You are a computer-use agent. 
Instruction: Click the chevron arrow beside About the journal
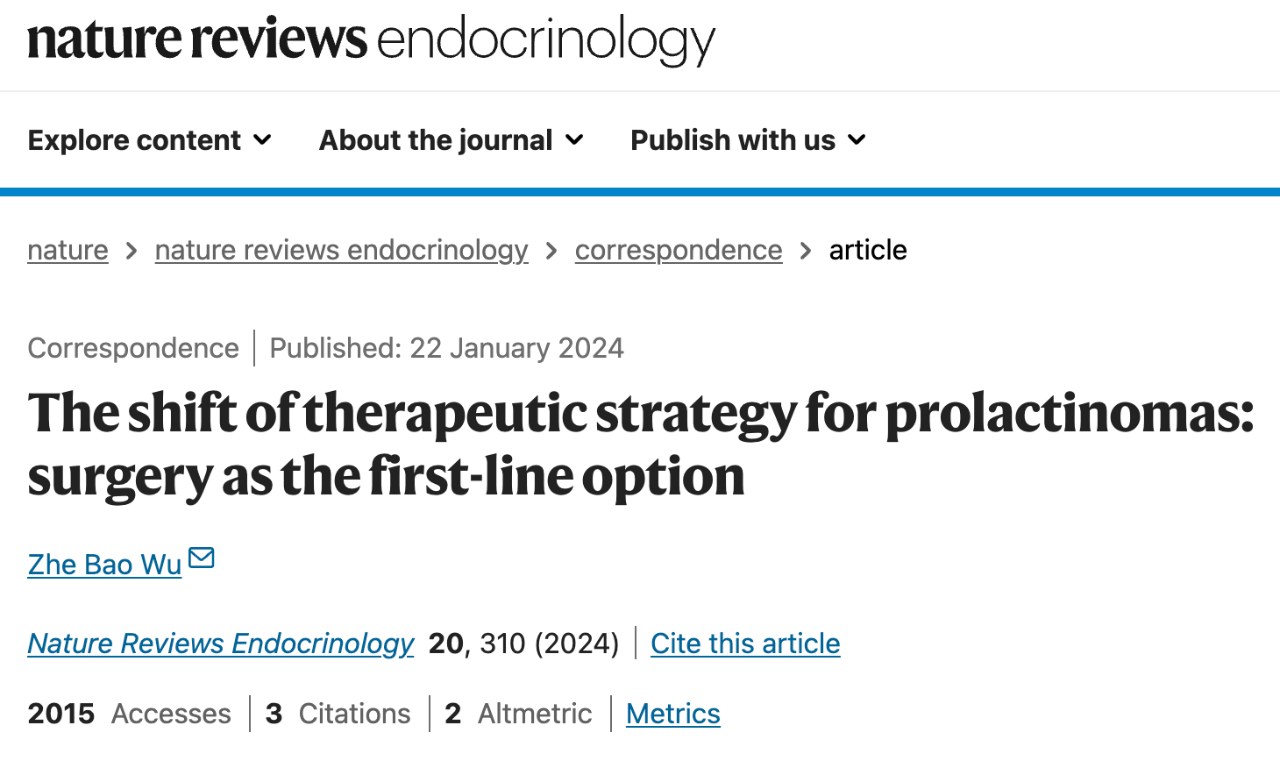[x=574, y=140]
